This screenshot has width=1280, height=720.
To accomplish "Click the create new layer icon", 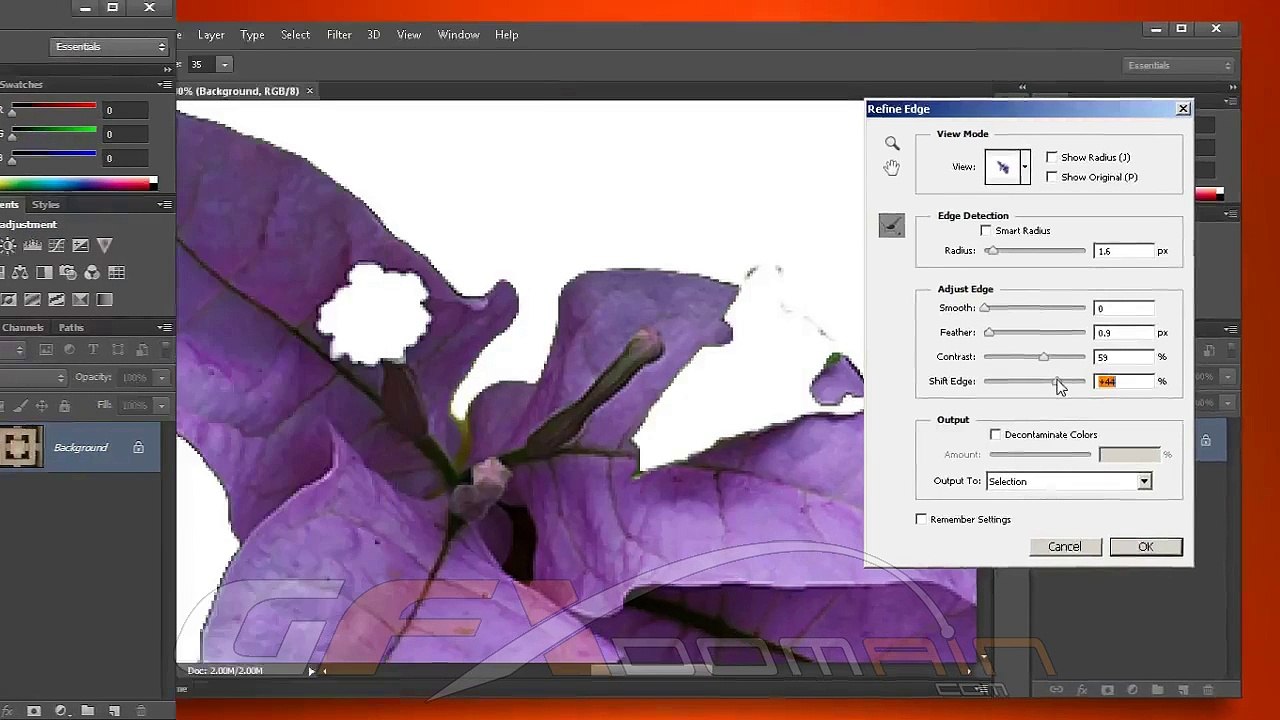I will (114, 710).
